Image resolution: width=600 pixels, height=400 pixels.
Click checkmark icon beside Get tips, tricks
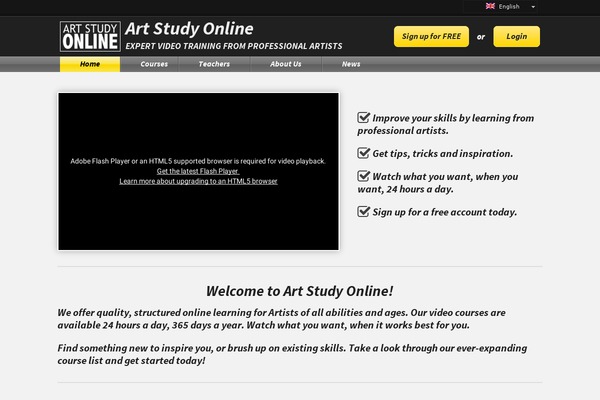click(364, 153)
